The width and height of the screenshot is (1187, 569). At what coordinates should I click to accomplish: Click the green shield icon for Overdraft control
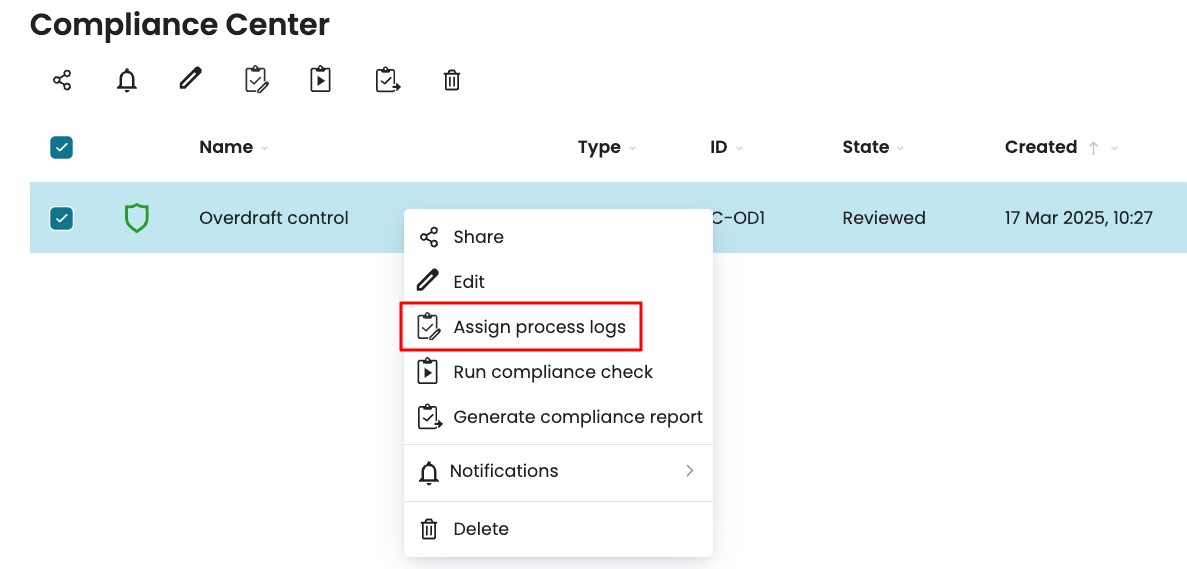[136, 217]
